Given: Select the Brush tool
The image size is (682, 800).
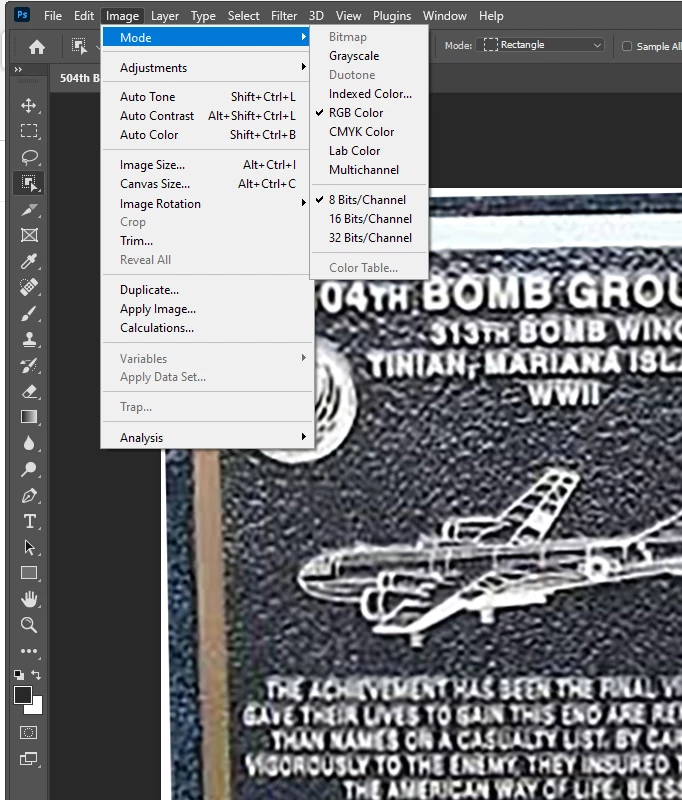Looking at the screenshot, I should click(29, 313).
